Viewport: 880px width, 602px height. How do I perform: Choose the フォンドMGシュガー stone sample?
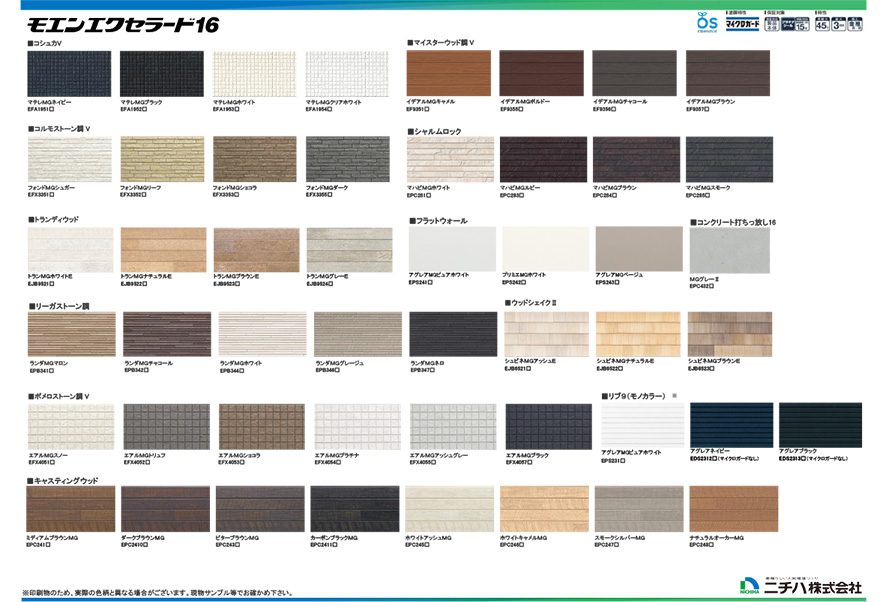[x=70, y=159]
